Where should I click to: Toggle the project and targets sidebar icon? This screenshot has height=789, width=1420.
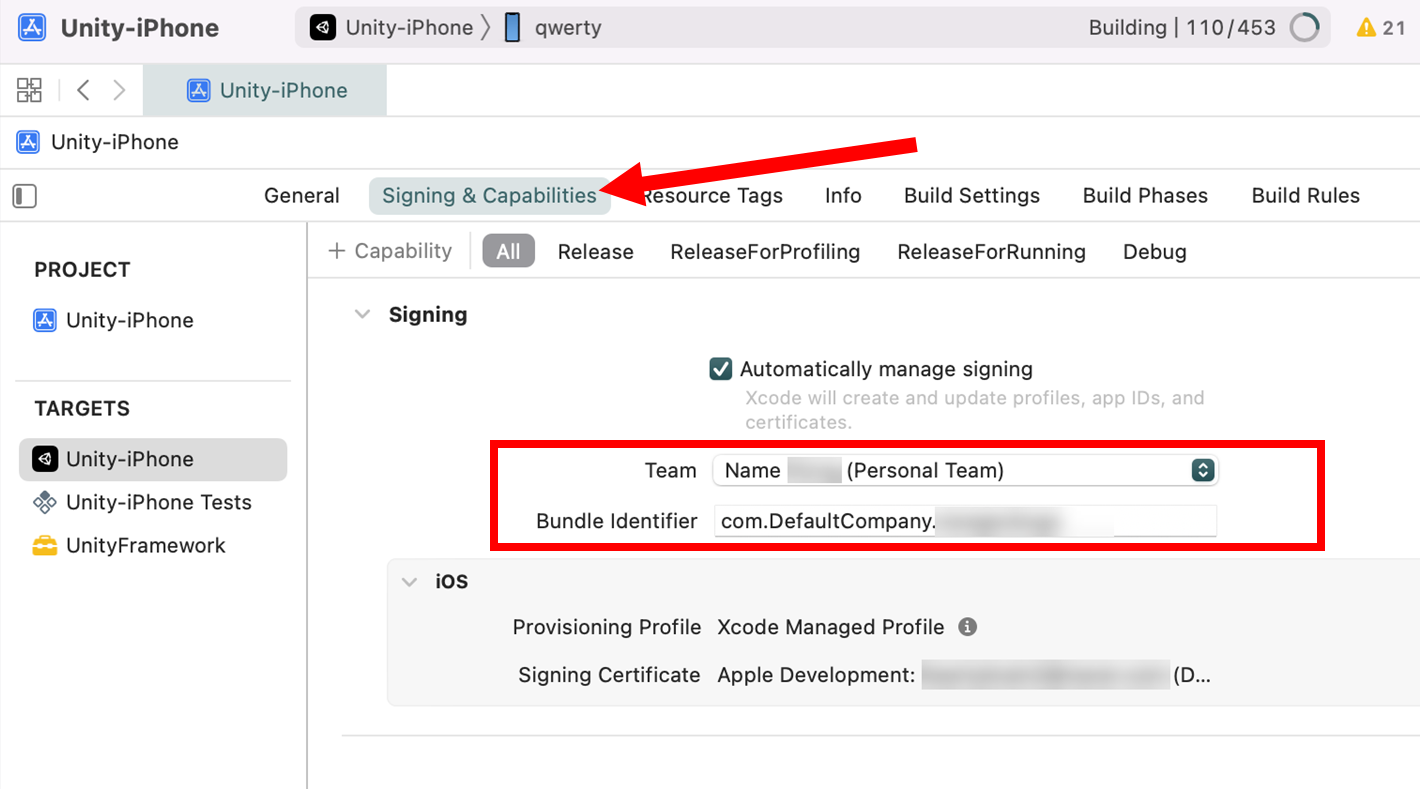[25, 196]
